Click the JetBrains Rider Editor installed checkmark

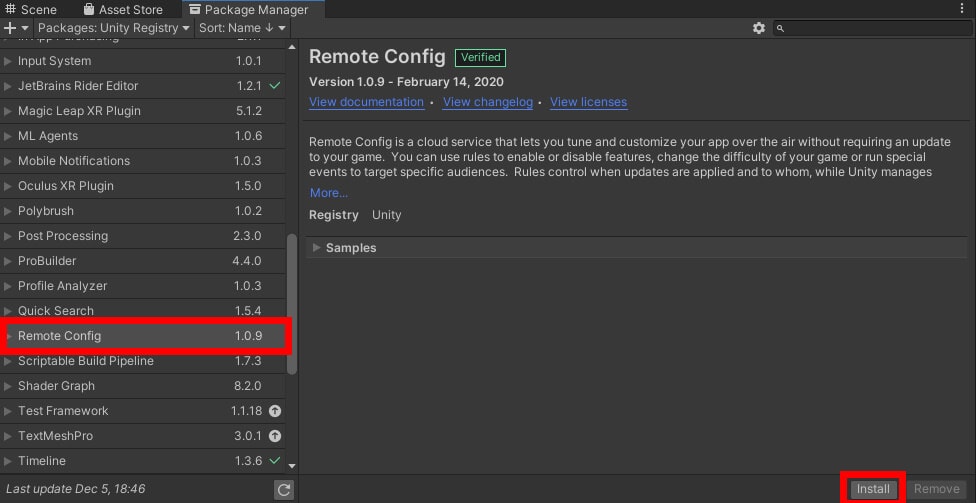pos(275,86)
